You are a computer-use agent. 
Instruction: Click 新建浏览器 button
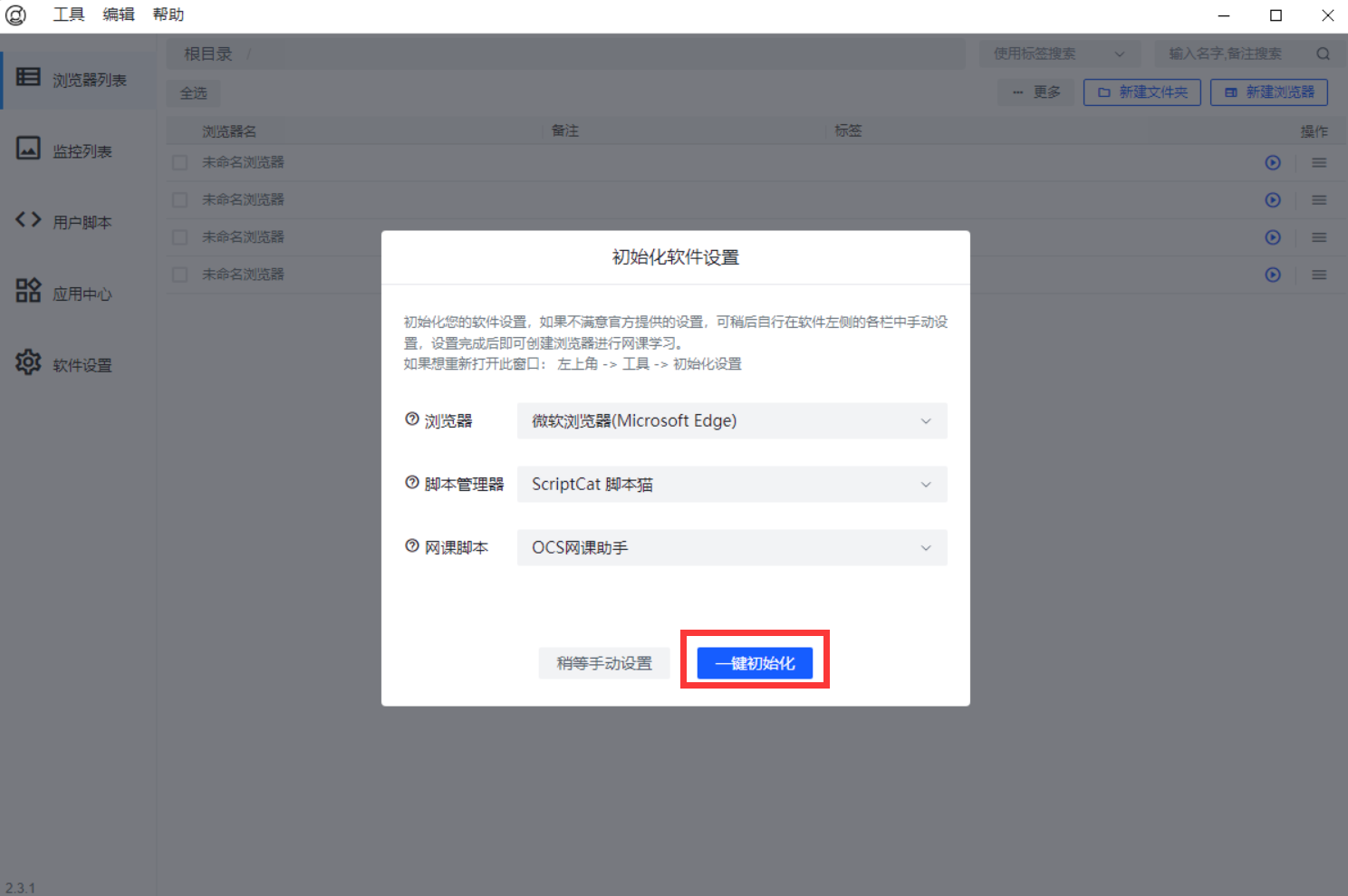click(1269, 92)
